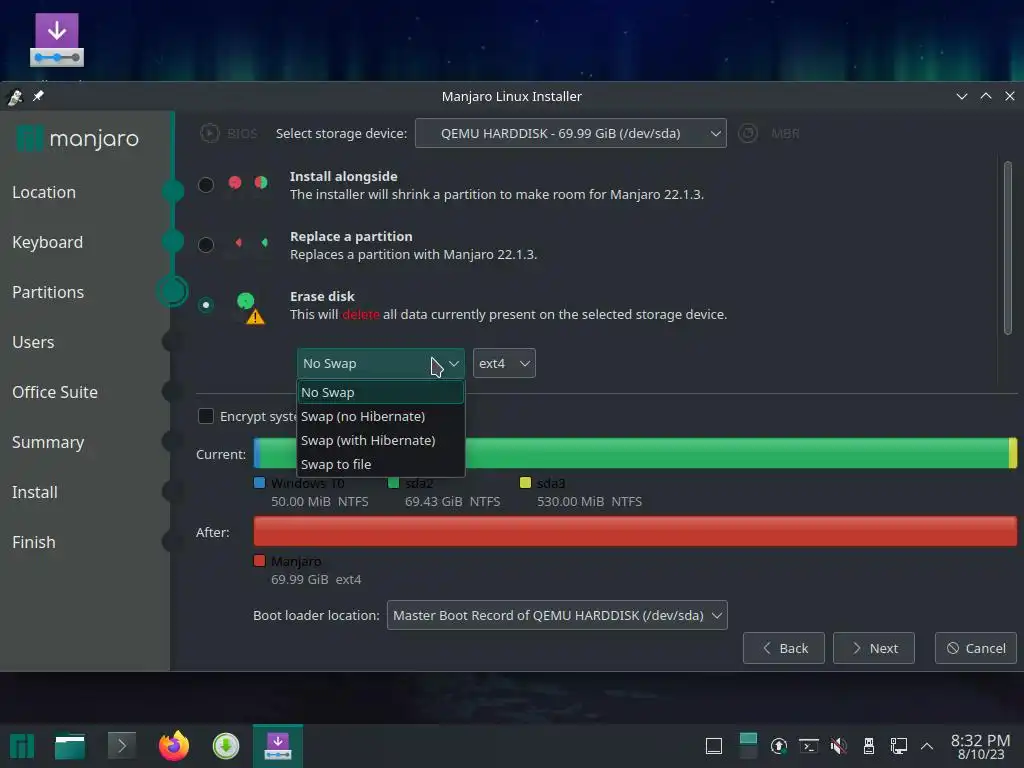The width and height of the screenshot is (1024, 768).
Task: Click the Install alongside illustration icons
Action: [x=248, y=183]
